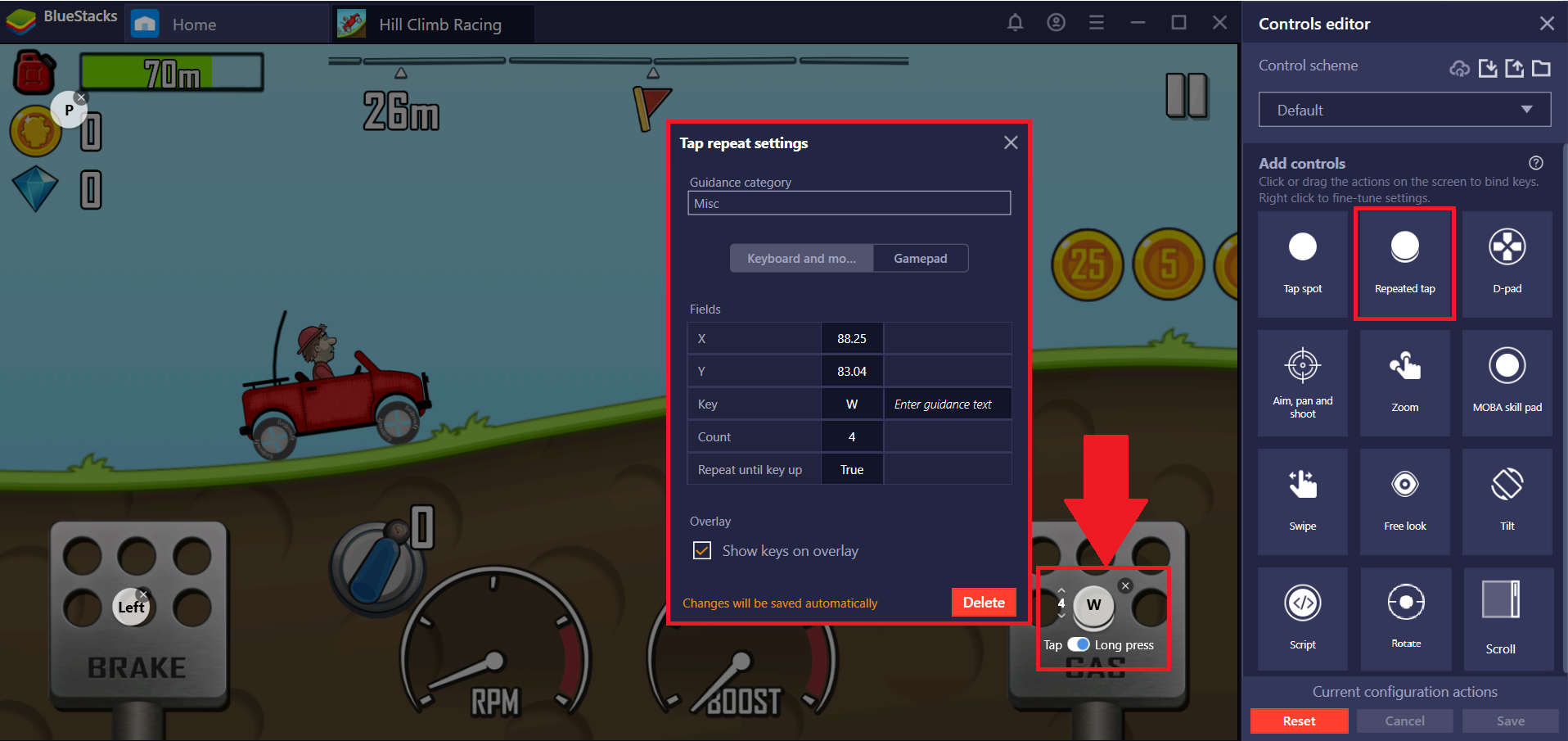Reset the current configuration
The image size is (1568, 741).
[x=1299, y=721]
